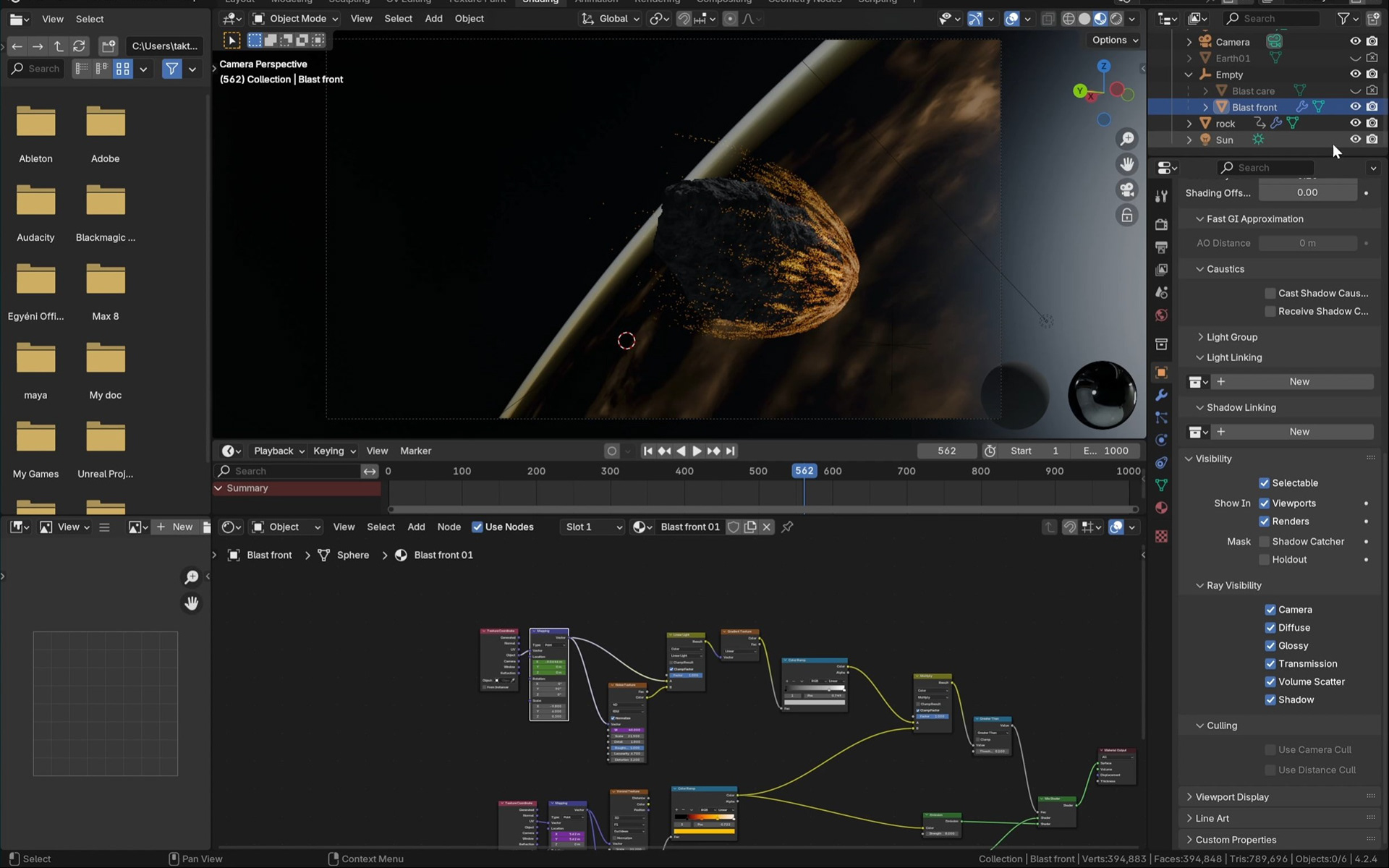This screenshot has width=1389, height=868.
Task: Hide the Sun using its eye icon
Action: coord(1355,140)
